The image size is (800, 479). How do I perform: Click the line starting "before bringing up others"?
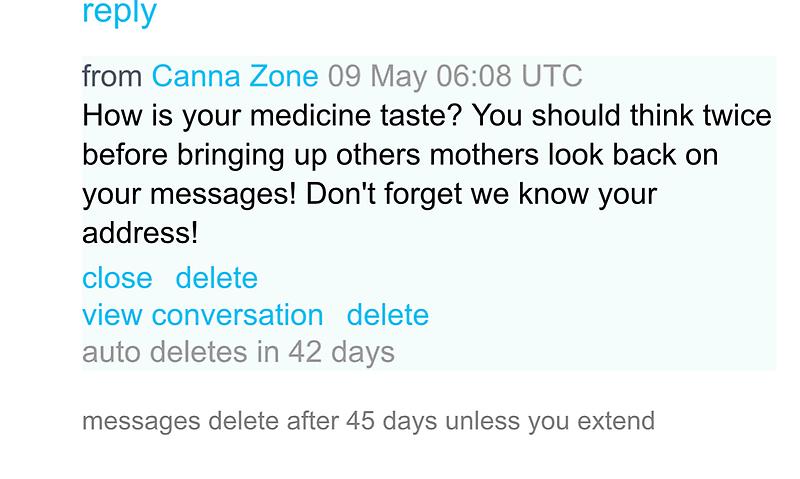400,155
